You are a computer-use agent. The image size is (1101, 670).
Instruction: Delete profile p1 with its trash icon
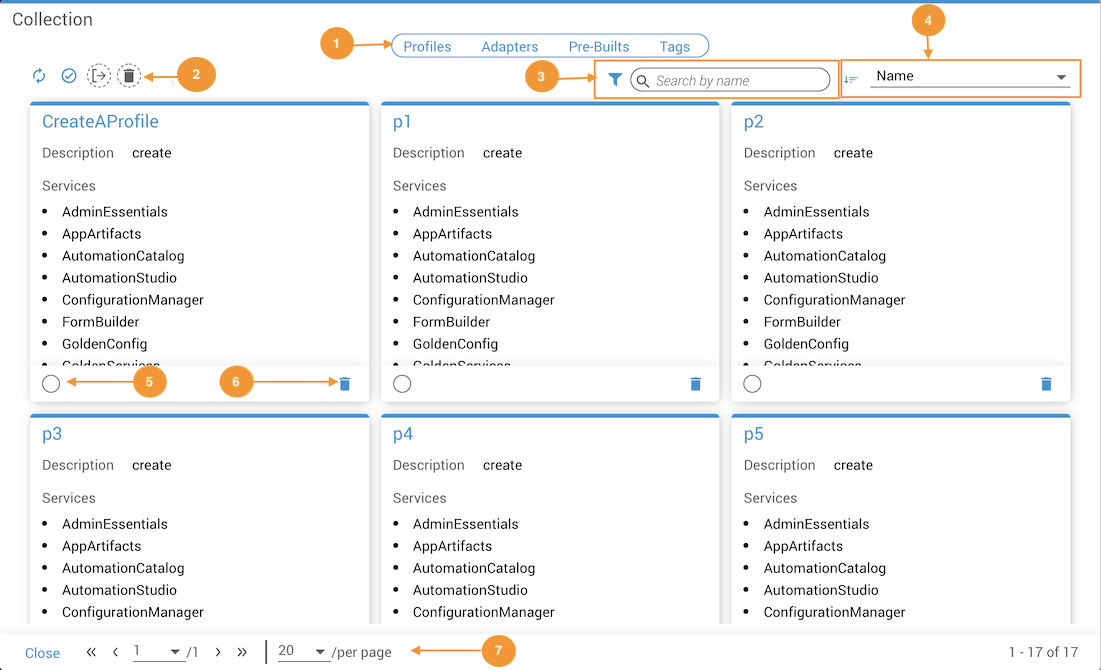click(696, 384)
